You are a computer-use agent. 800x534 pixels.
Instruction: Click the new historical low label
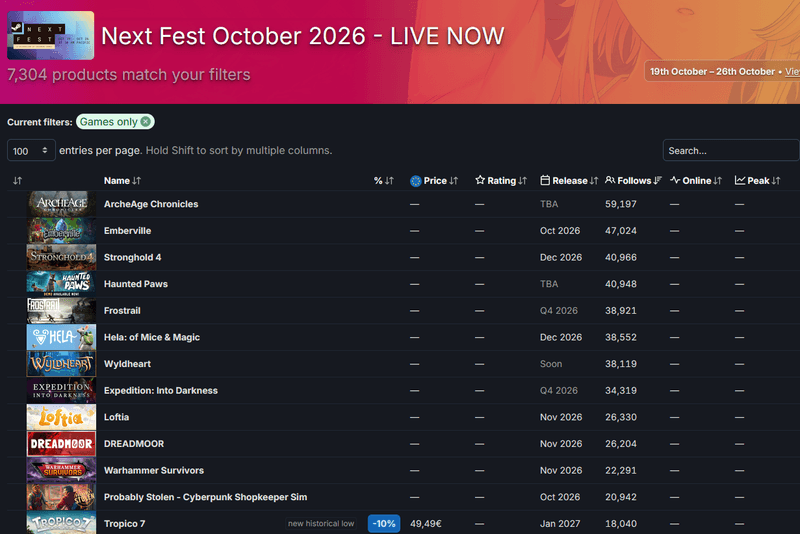[321, 523]
